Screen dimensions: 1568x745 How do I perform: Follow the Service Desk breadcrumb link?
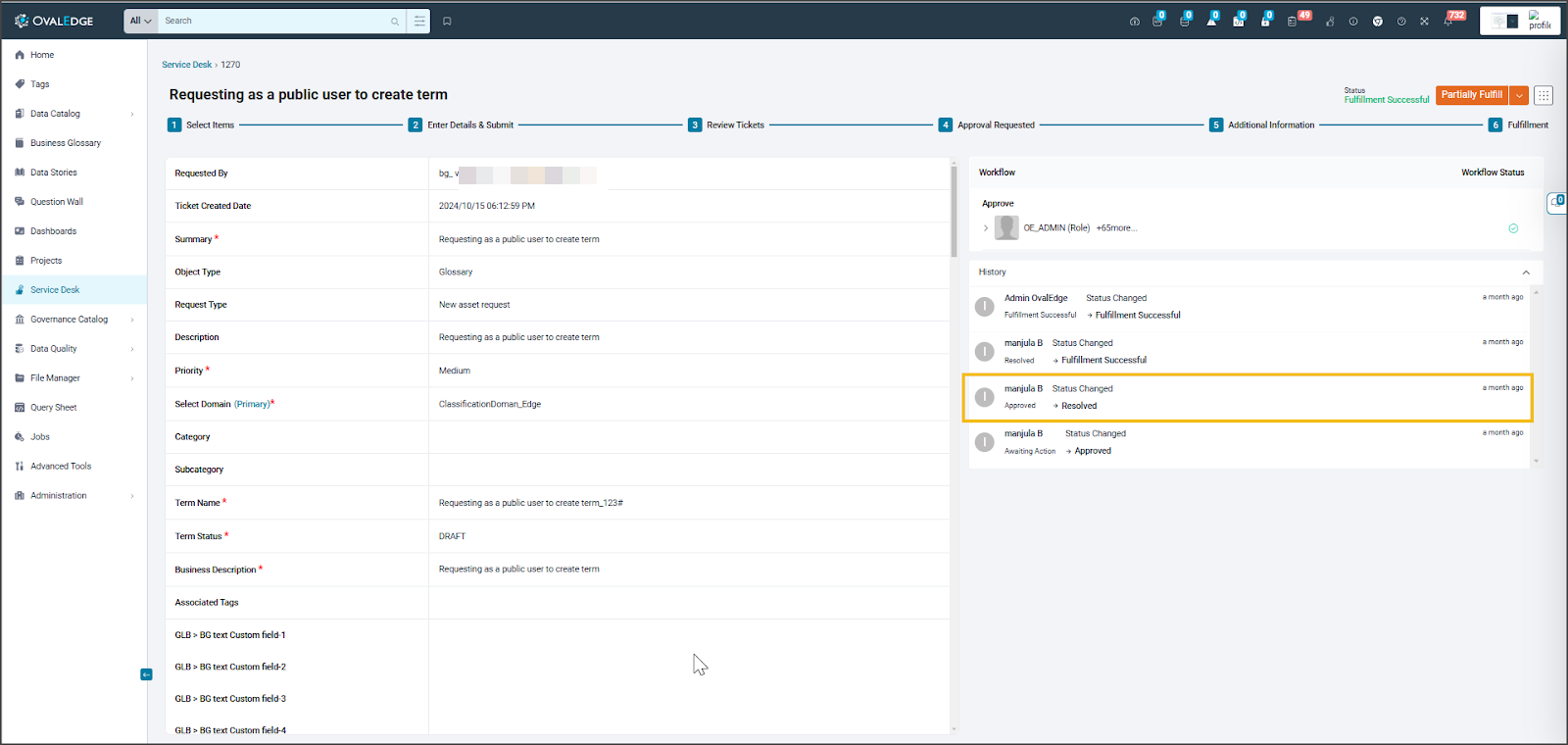pos(186,65)
